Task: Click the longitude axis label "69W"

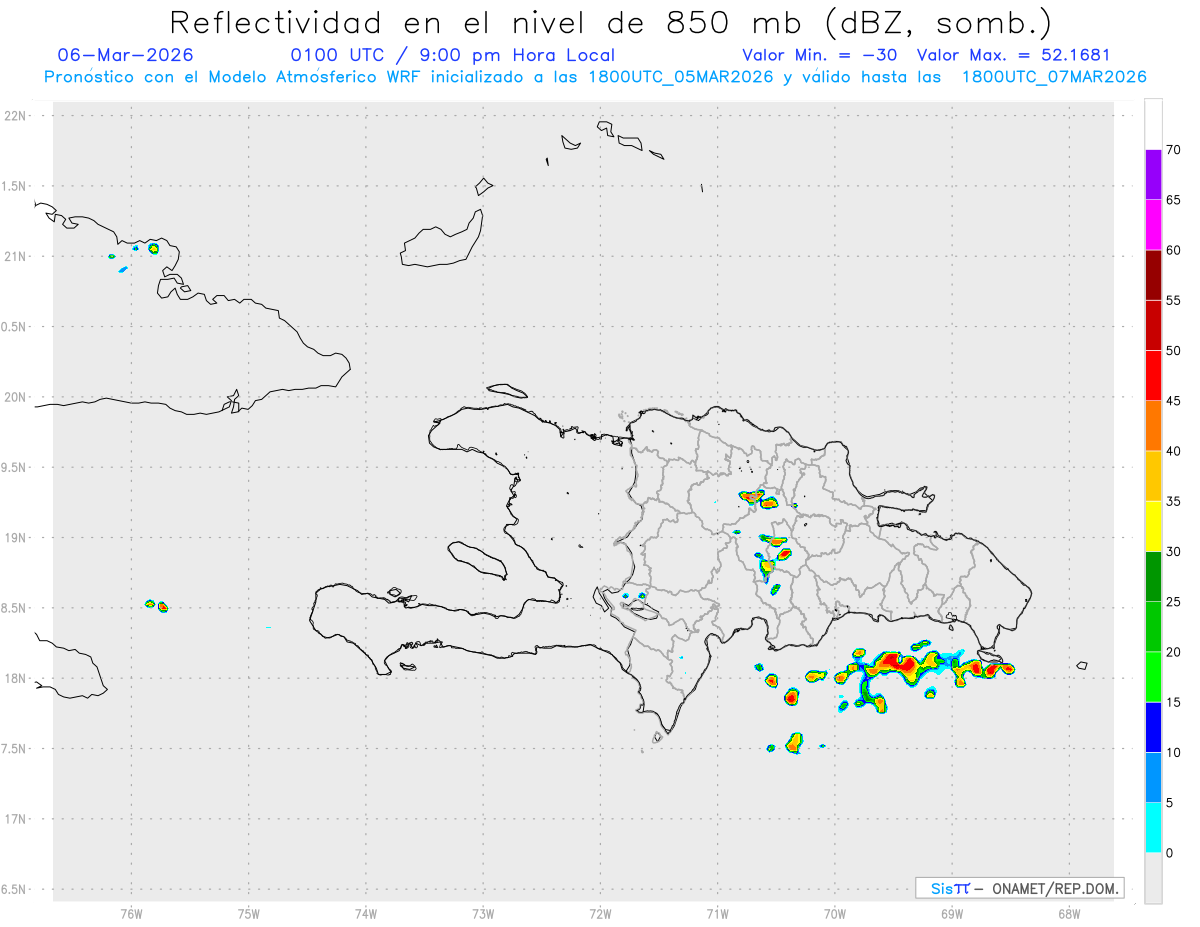Action: click(951, 914)
